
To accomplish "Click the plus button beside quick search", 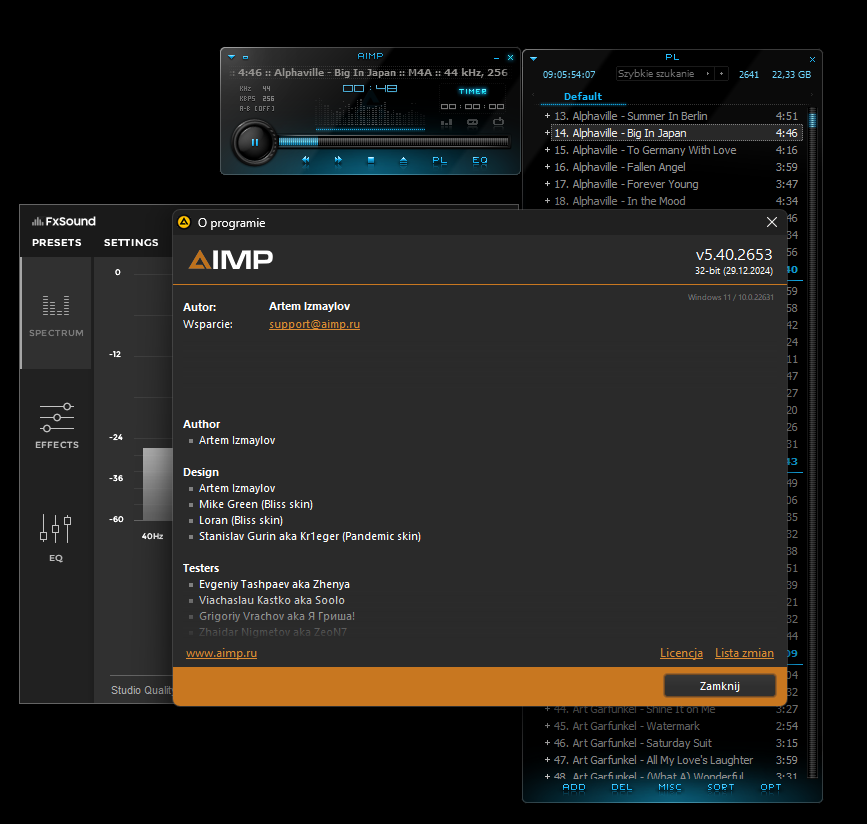I will point(721,74).
